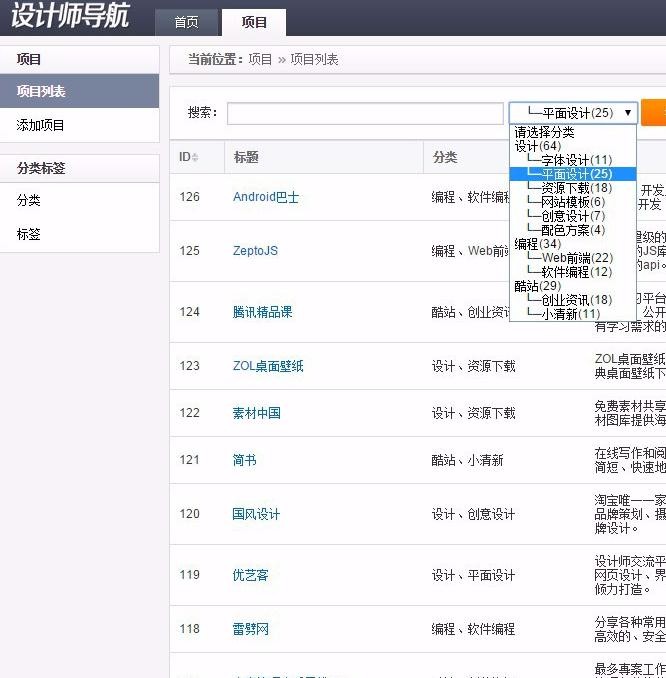Screen dimensions: 666x678
Task: Sort the table by the ID column
Action: 189,157
